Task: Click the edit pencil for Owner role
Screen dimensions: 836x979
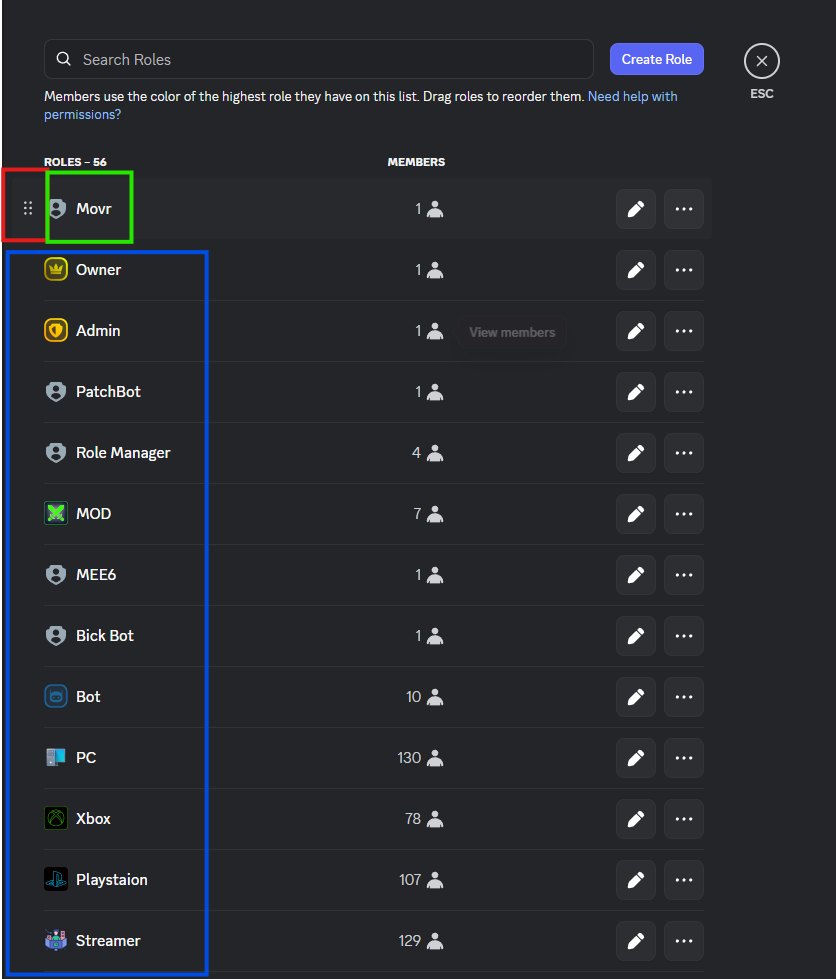Action: [636, 270]
